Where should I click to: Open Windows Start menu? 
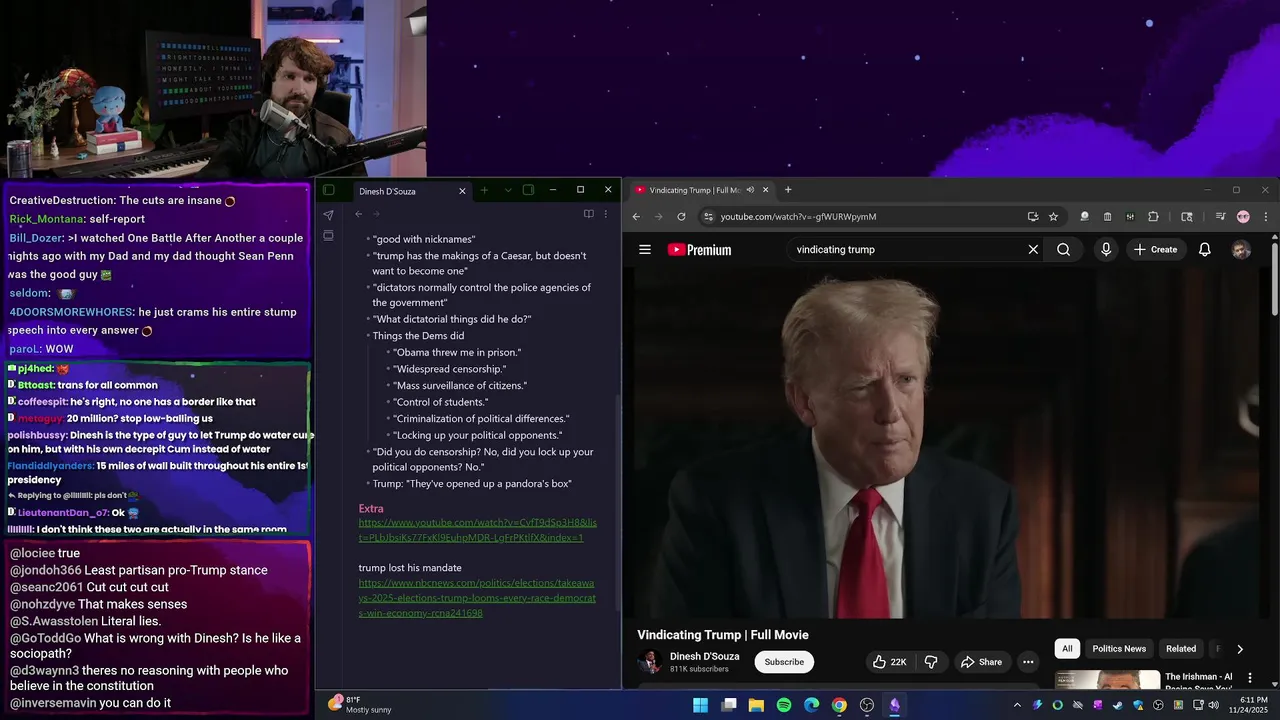click(x=701, y=705)
